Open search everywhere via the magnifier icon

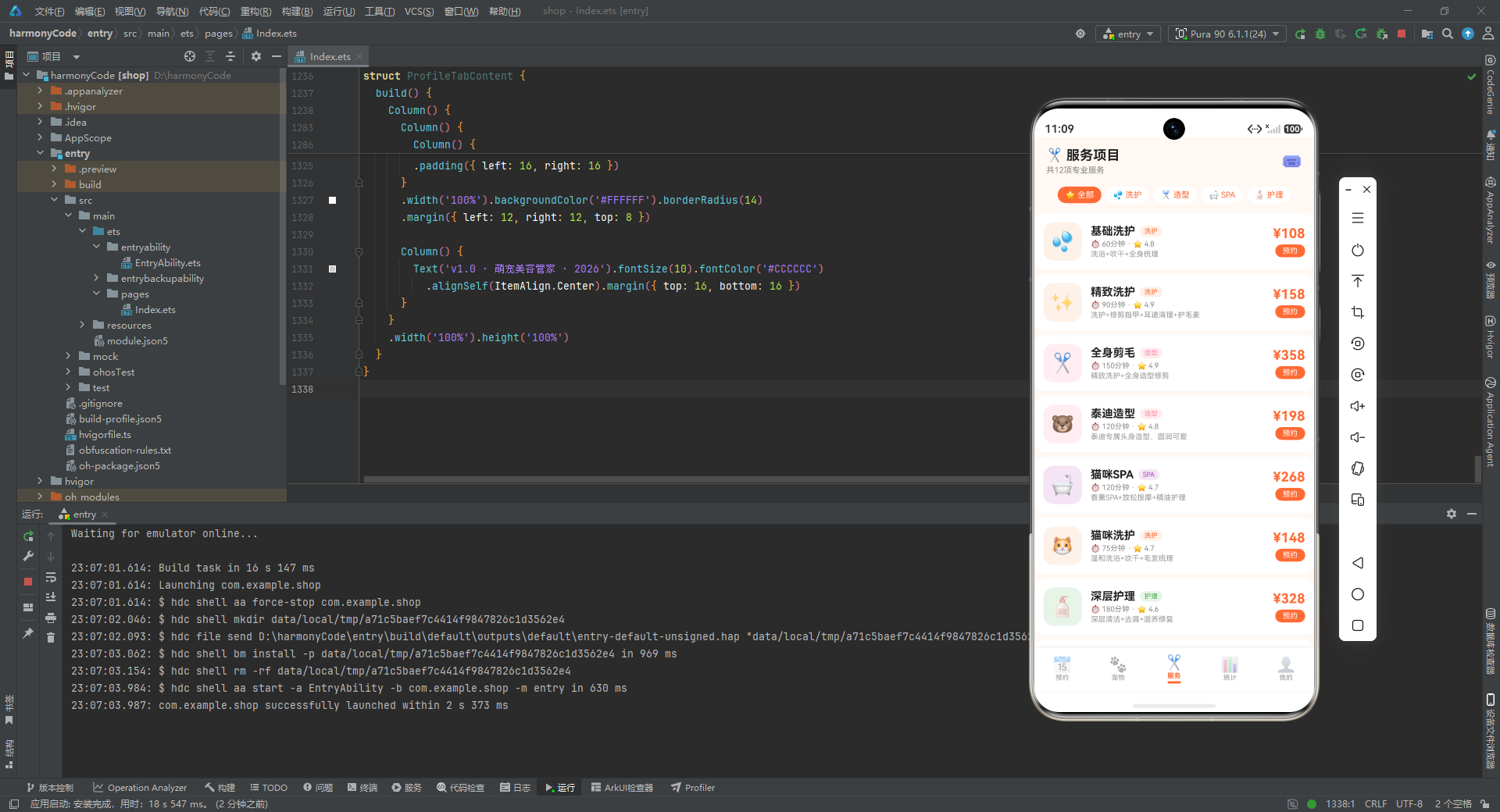pyautogui.click(x=1448, y=34)
